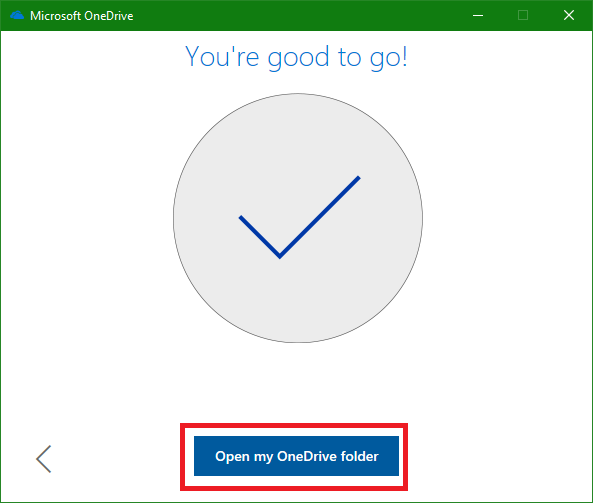593x503 pixels.
Task: Click the blue checkmark in the circle
Action: (300, 217)
